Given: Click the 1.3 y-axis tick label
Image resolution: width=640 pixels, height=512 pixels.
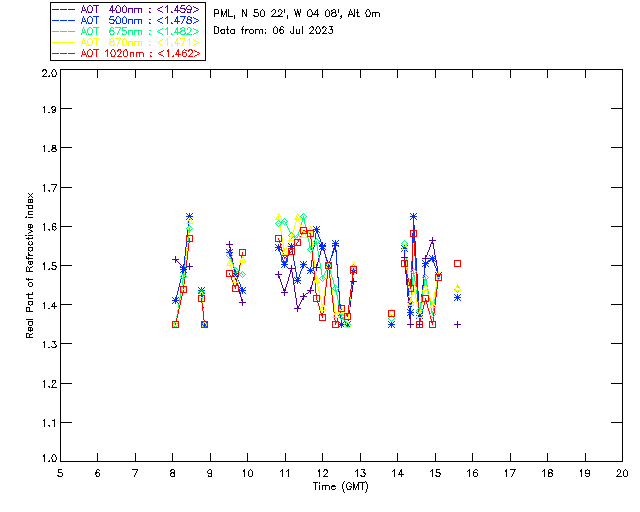Looking at the screenshot, I should pyautogui.click(x=49, y=344).
